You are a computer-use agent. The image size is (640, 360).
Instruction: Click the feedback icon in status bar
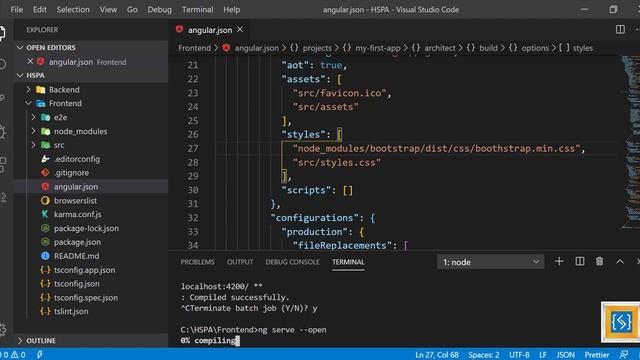(623, 355)
